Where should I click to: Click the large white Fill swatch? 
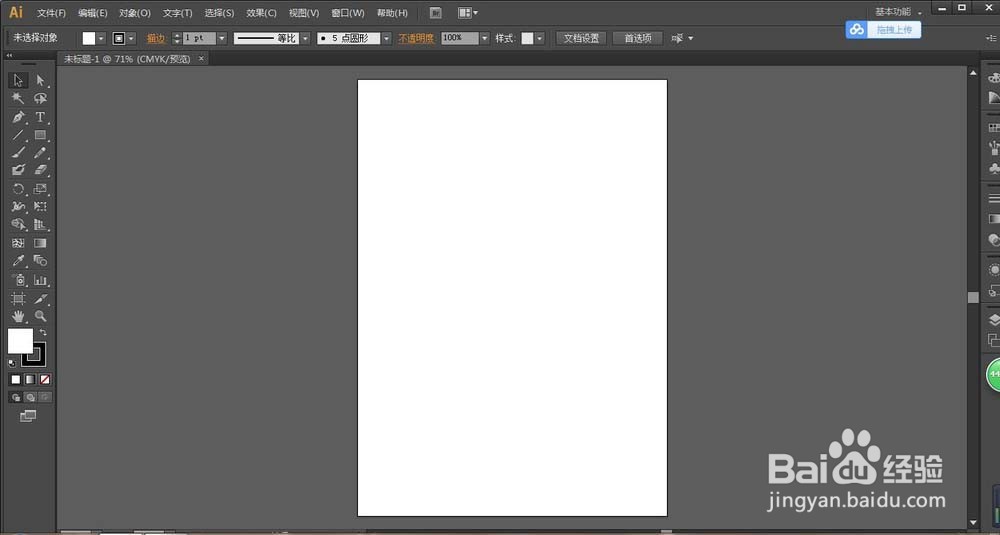pos(20,341)
